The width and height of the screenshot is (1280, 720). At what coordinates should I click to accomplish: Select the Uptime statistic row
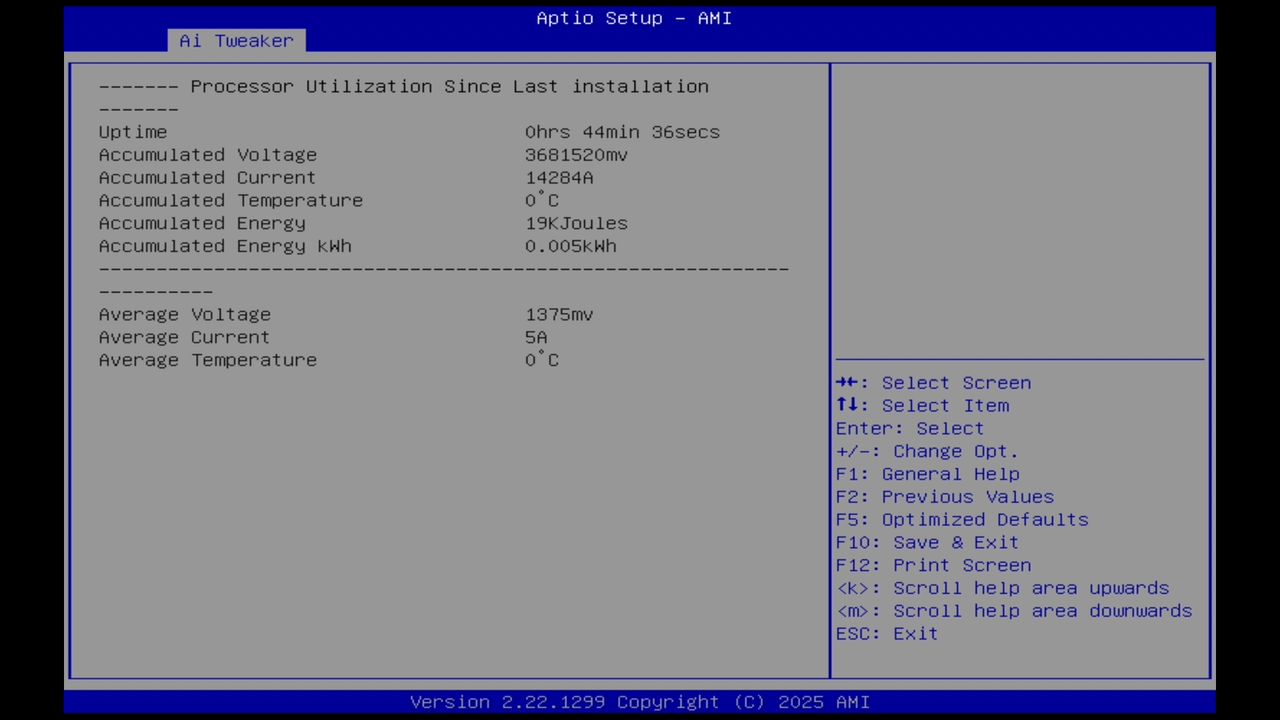coord(133,131)
